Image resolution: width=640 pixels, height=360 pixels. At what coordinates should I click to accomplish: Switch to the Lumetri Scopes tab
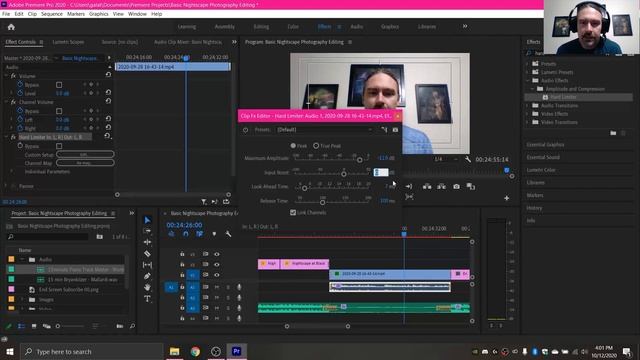[x=68, y=42]
